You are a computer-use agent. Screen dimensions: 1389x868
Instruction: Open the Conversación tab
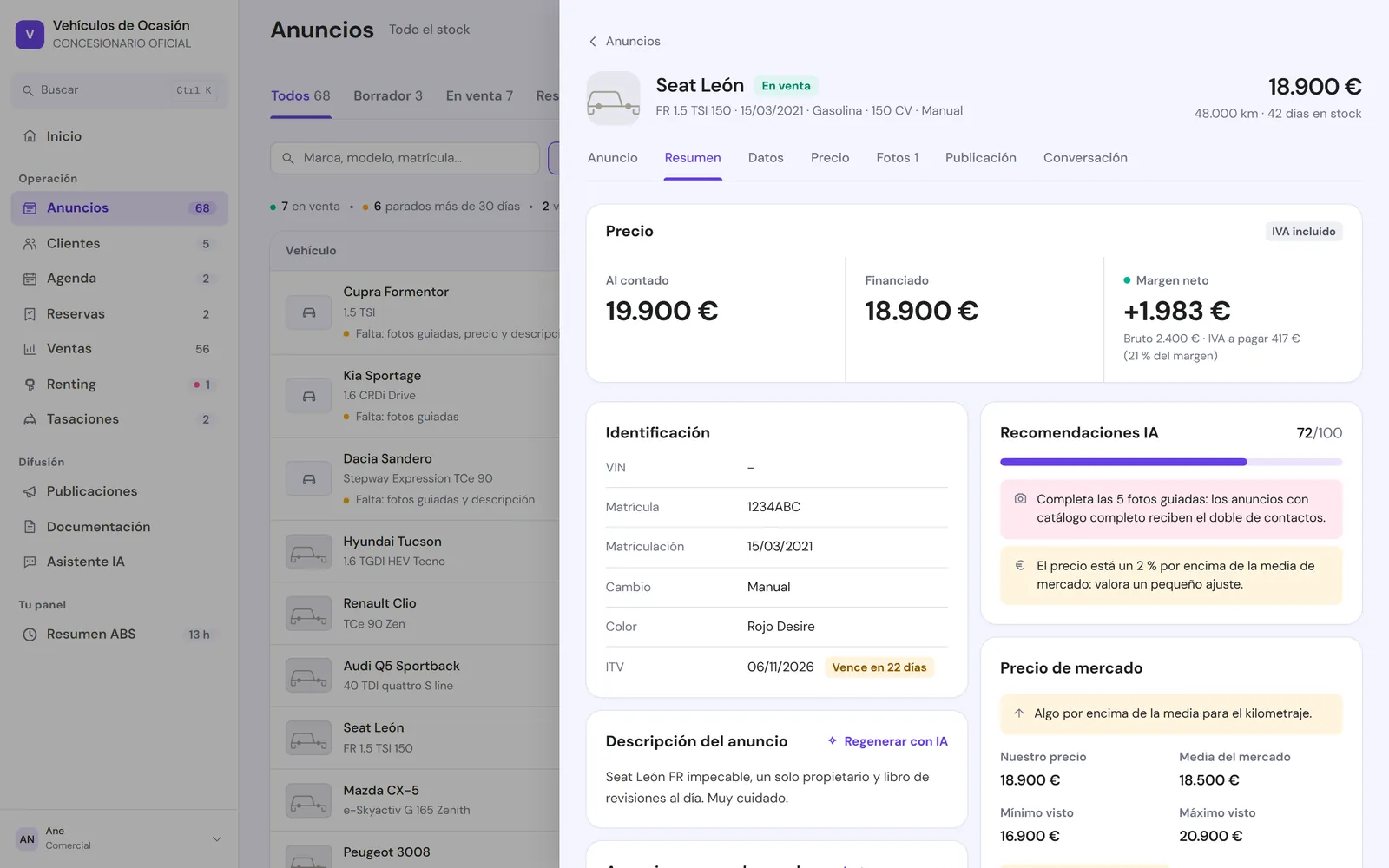point(1085,158)
